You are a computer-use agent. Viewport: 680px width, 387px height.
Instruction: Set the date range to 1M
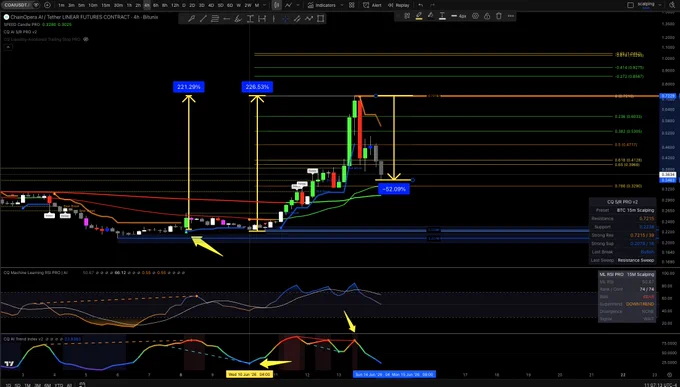[x=27, y=385]
